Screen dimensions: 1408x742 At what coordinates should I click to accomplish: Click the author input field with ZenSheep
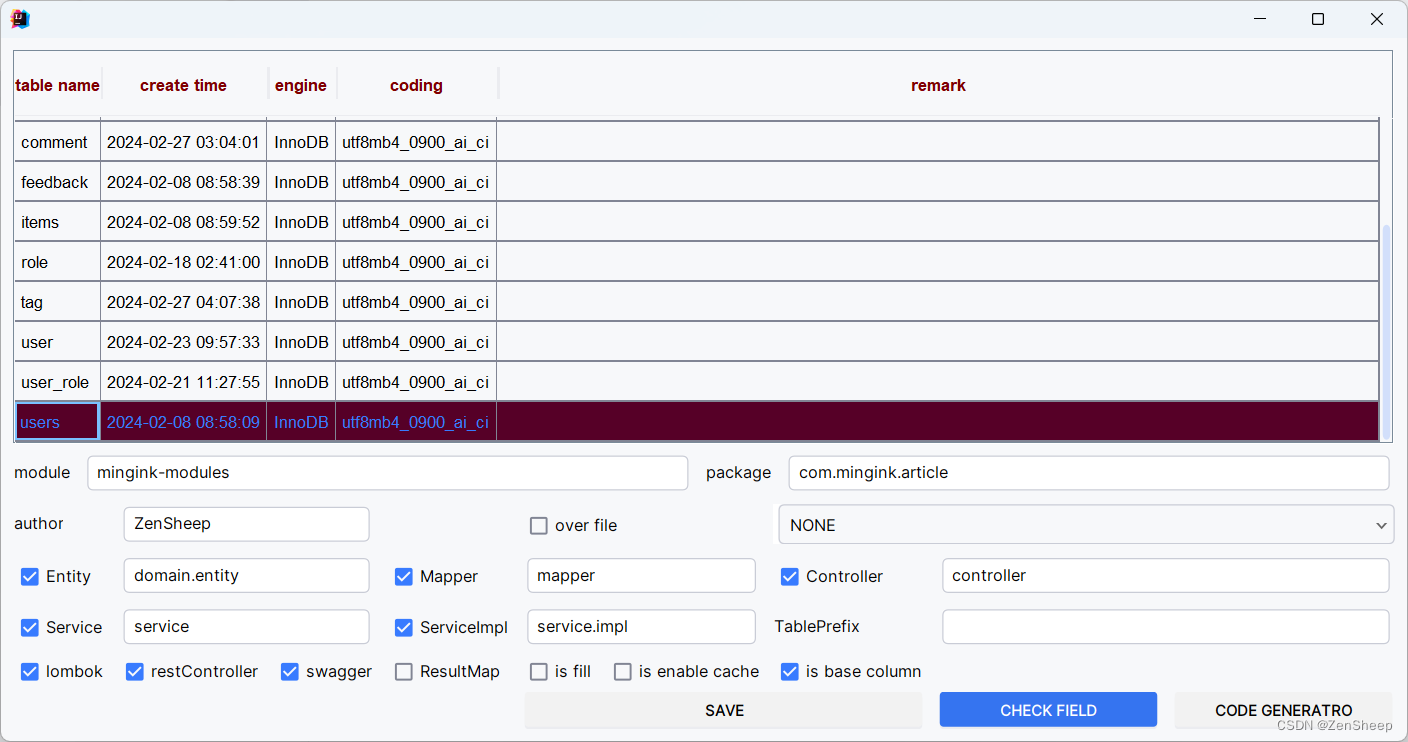(x=246, y=524)
